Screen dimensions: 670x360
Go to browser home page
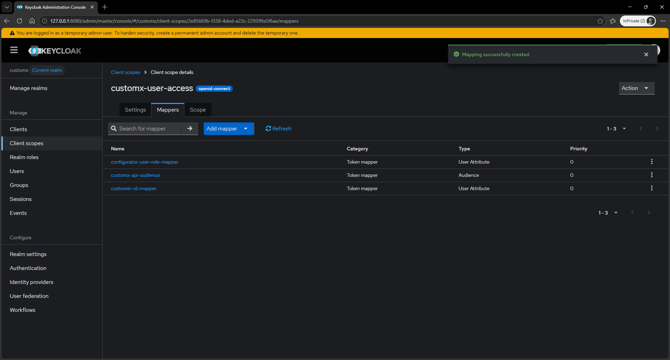[x=32, y=21]
